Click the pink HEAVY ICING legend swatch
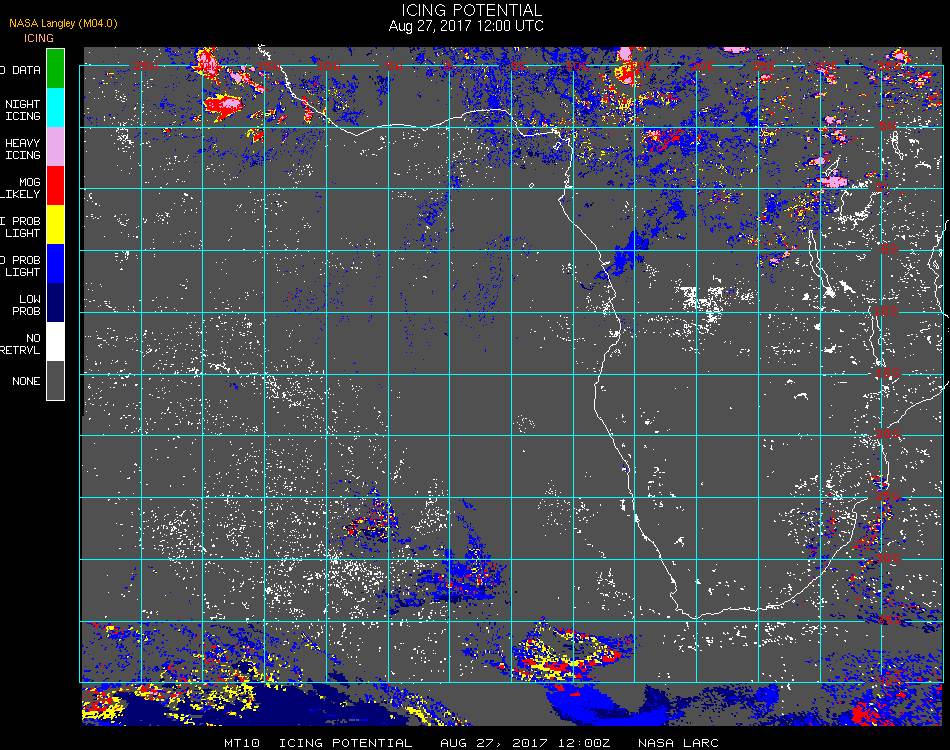This screenshot has height=750, width=950. tap(55, 146)
